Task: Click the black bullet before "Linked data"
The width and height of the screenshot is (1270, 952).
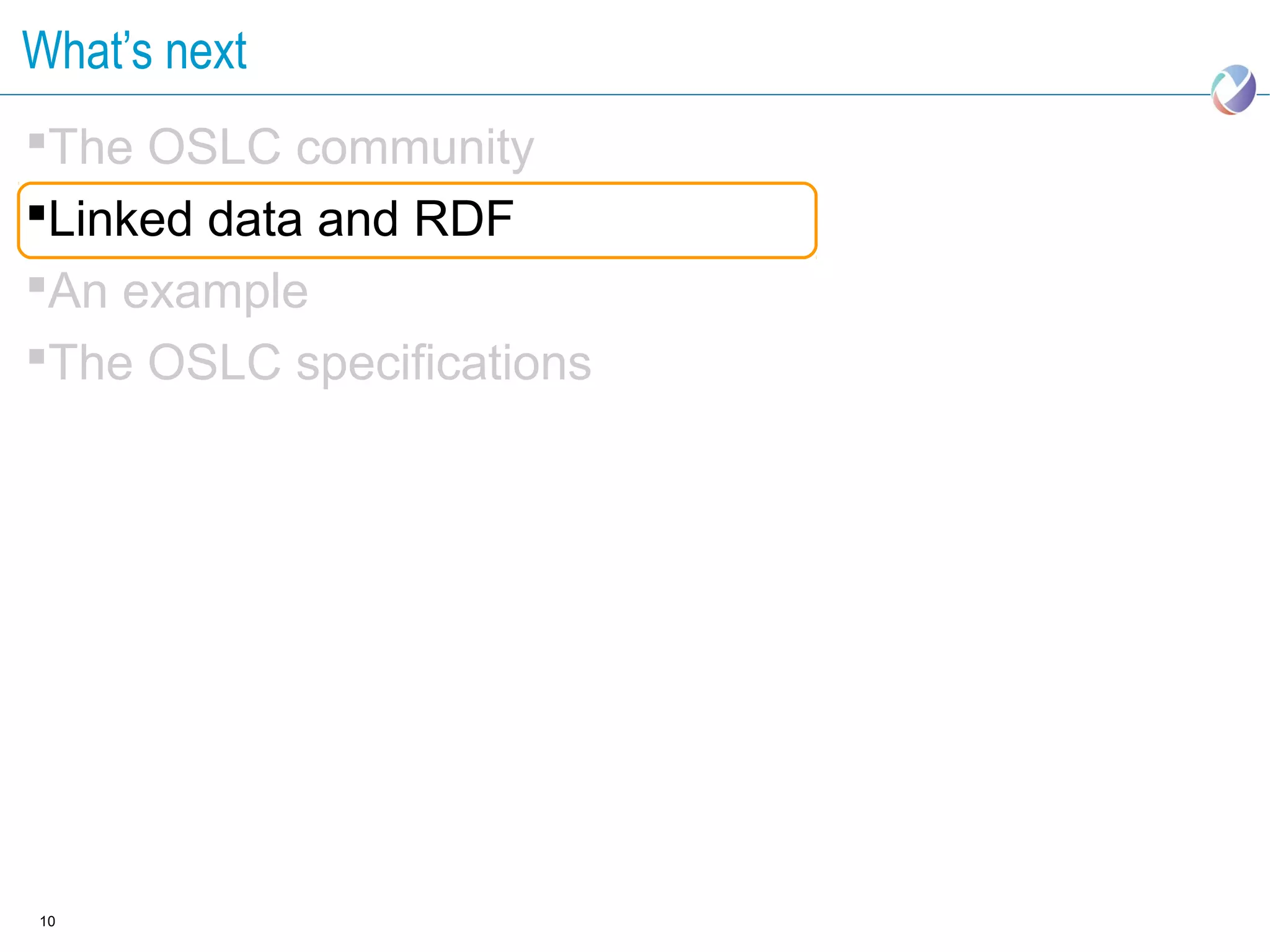Action: click(37, 213)
